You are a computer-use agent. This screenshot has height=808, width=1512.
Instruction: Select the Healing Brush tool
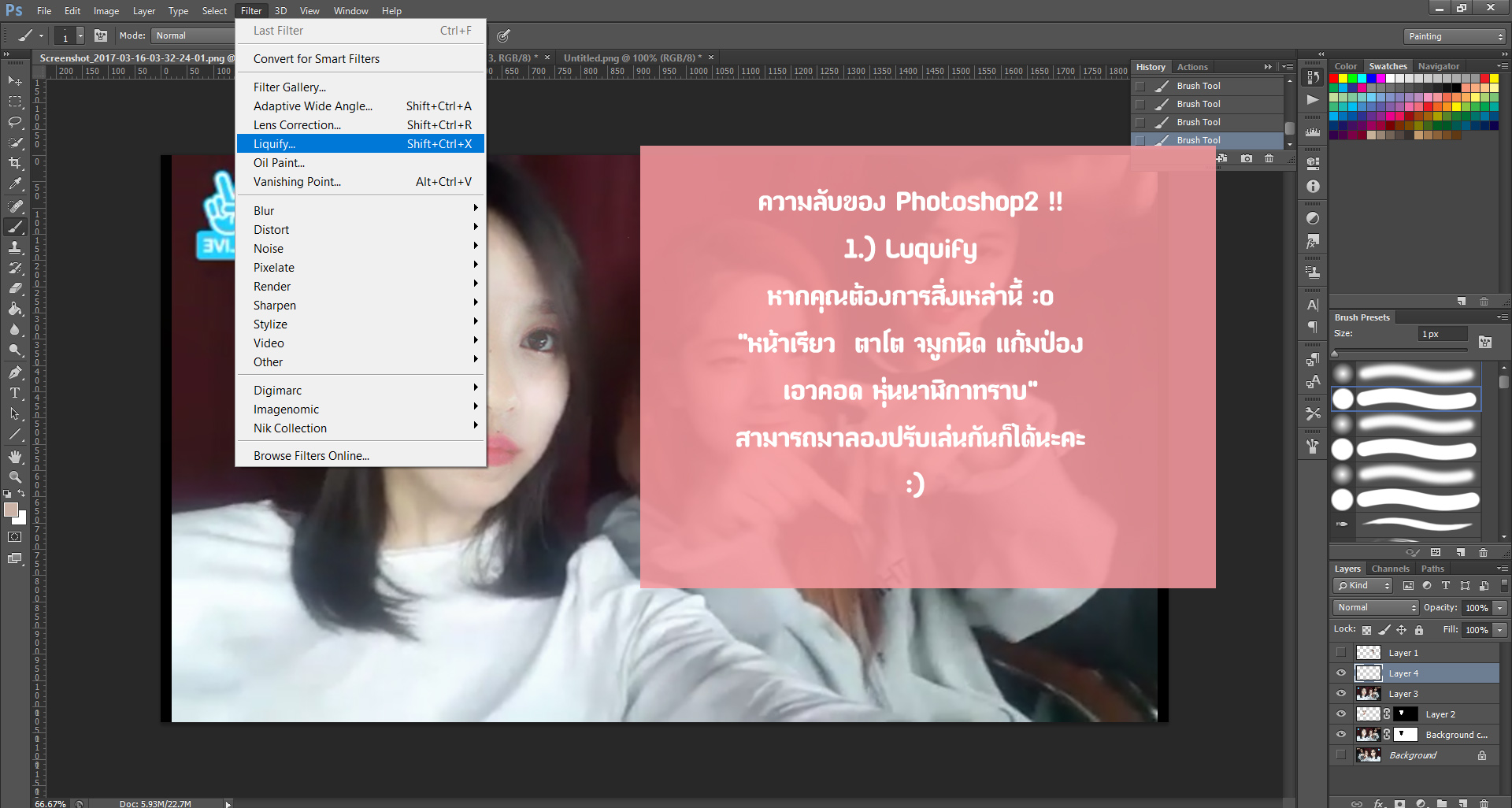[x=15, y=206]
